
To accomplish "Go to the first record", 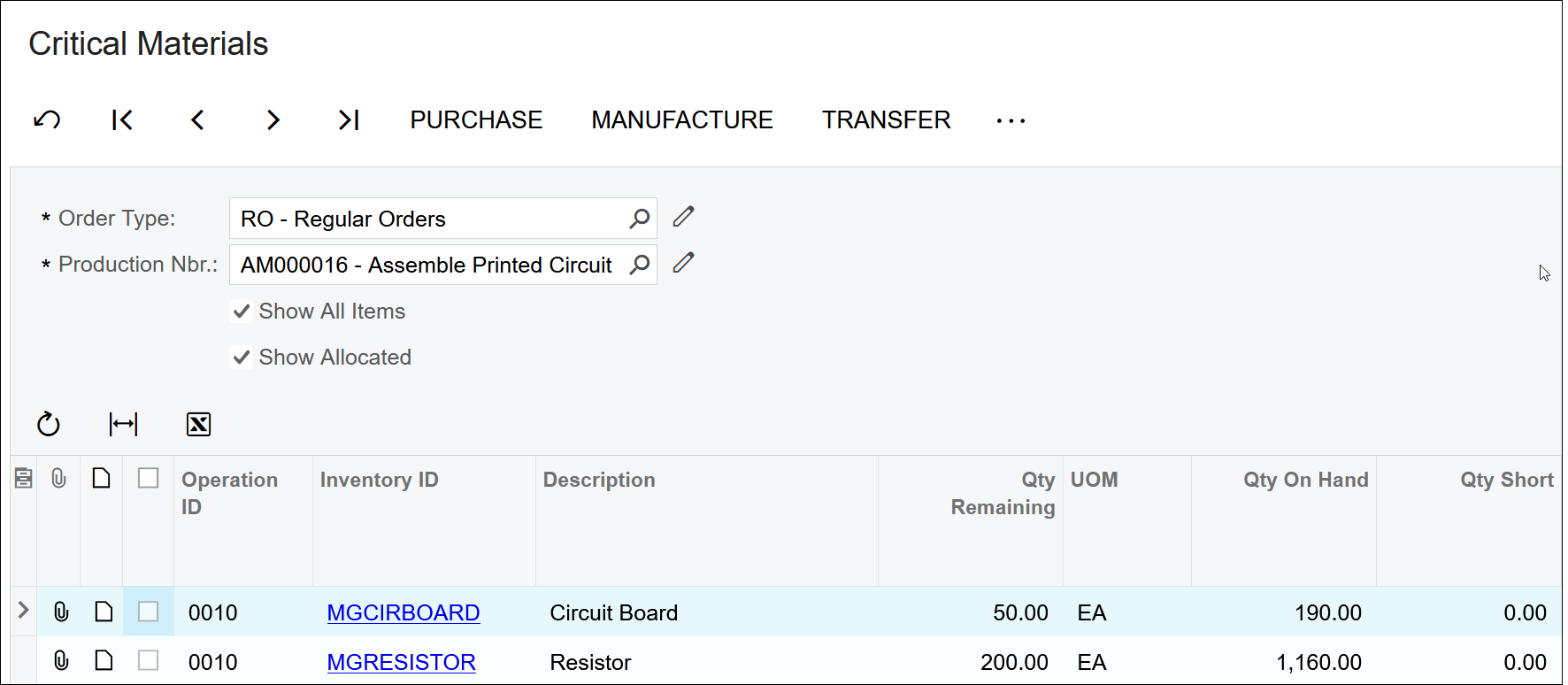I will (122, 119).
